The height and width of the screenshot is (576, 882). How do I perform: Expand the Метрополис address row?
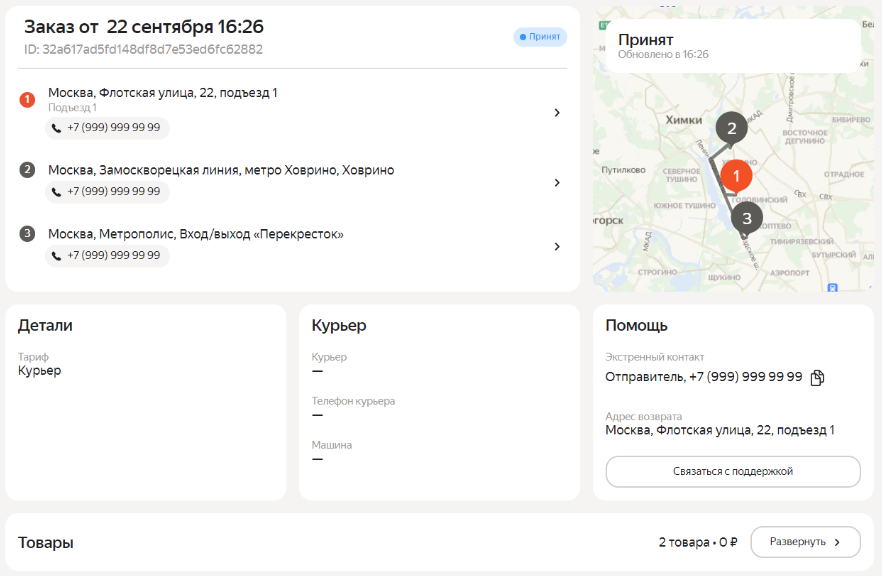pos(557,246)
